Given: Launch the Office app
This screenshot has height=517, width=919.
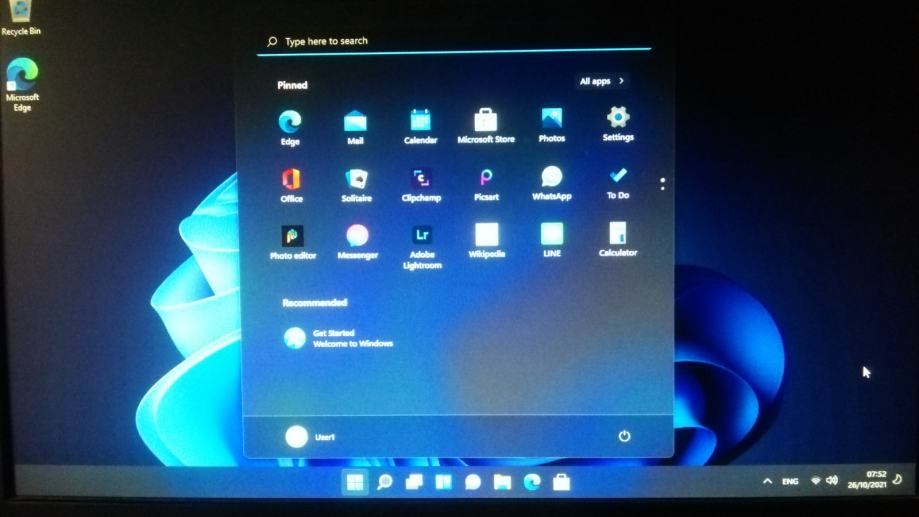Looking at the screenshot, I should pyautogui.click(x=291, y=185).
